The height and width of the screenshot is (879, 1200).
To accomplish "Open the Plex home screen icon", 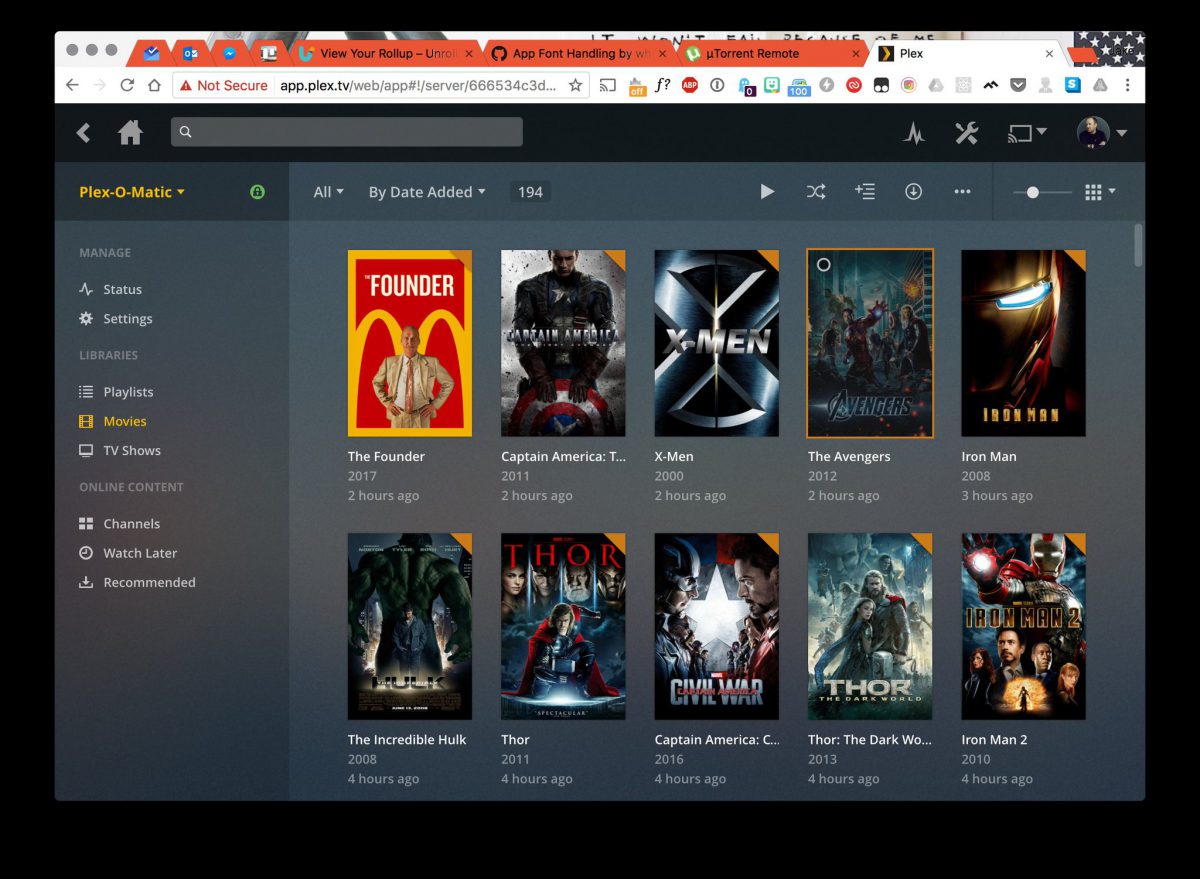I will 131,132.
